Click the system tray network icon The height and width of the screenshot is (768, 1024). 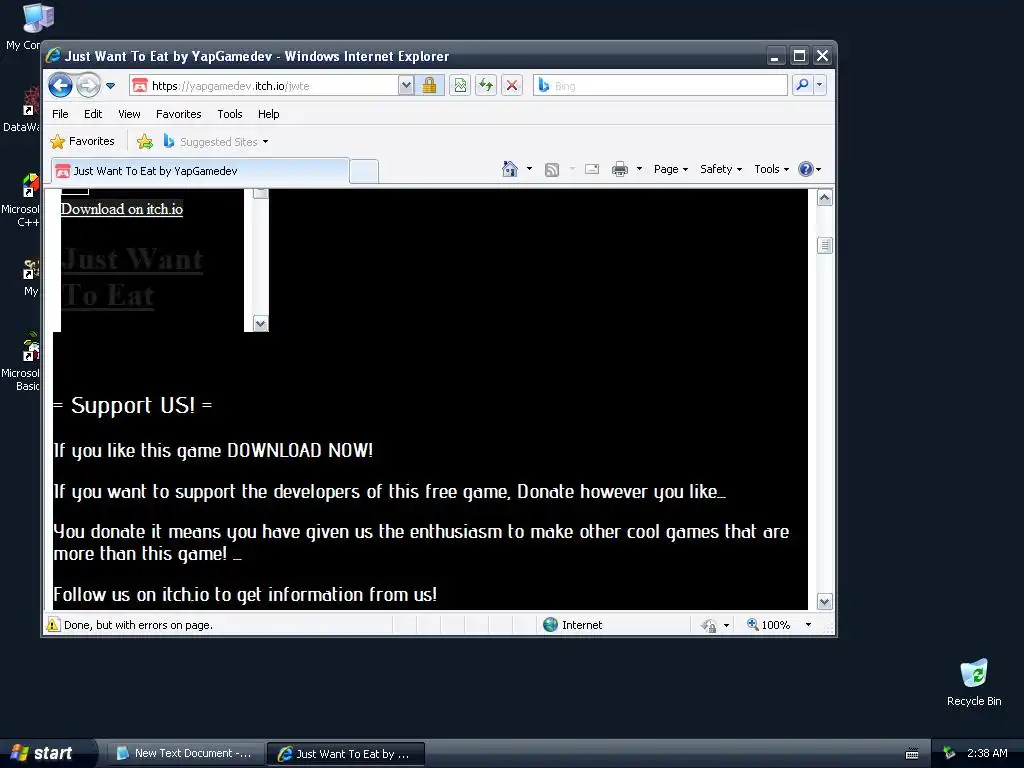(950, 754)
